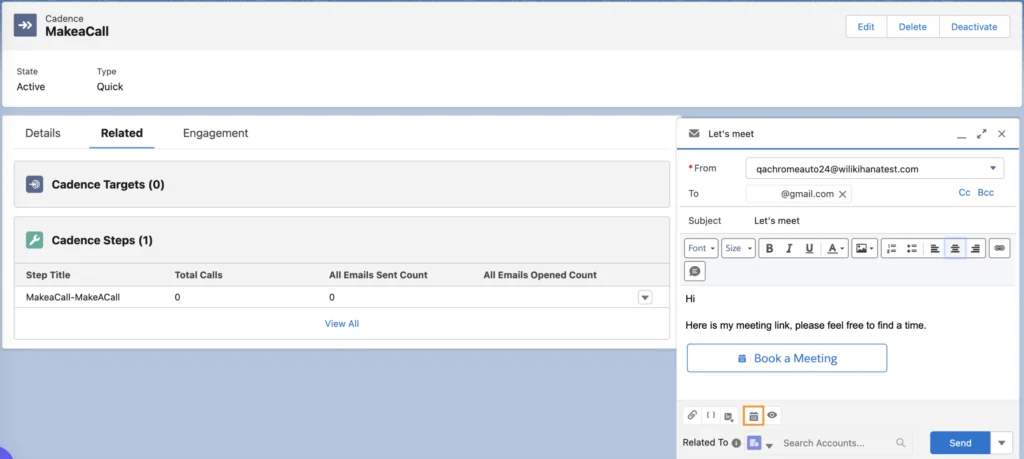Add Bcc recipients

coord(985,193)
